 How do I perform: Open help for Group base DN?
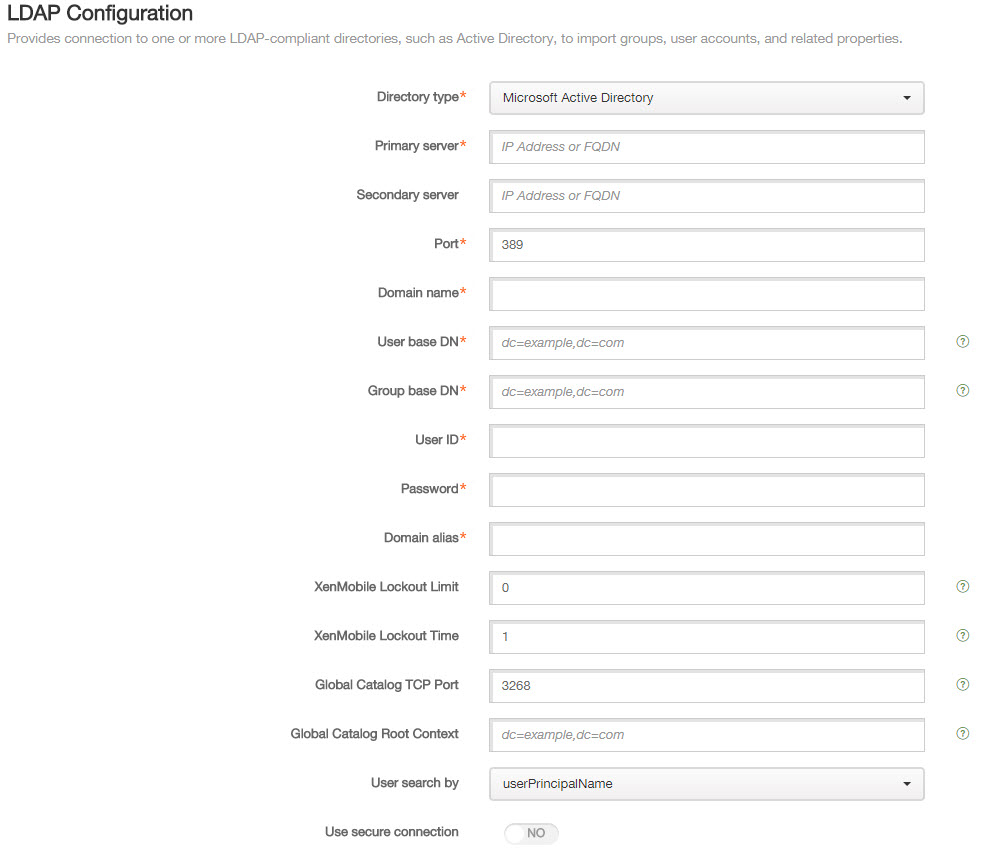coord(962,390)
